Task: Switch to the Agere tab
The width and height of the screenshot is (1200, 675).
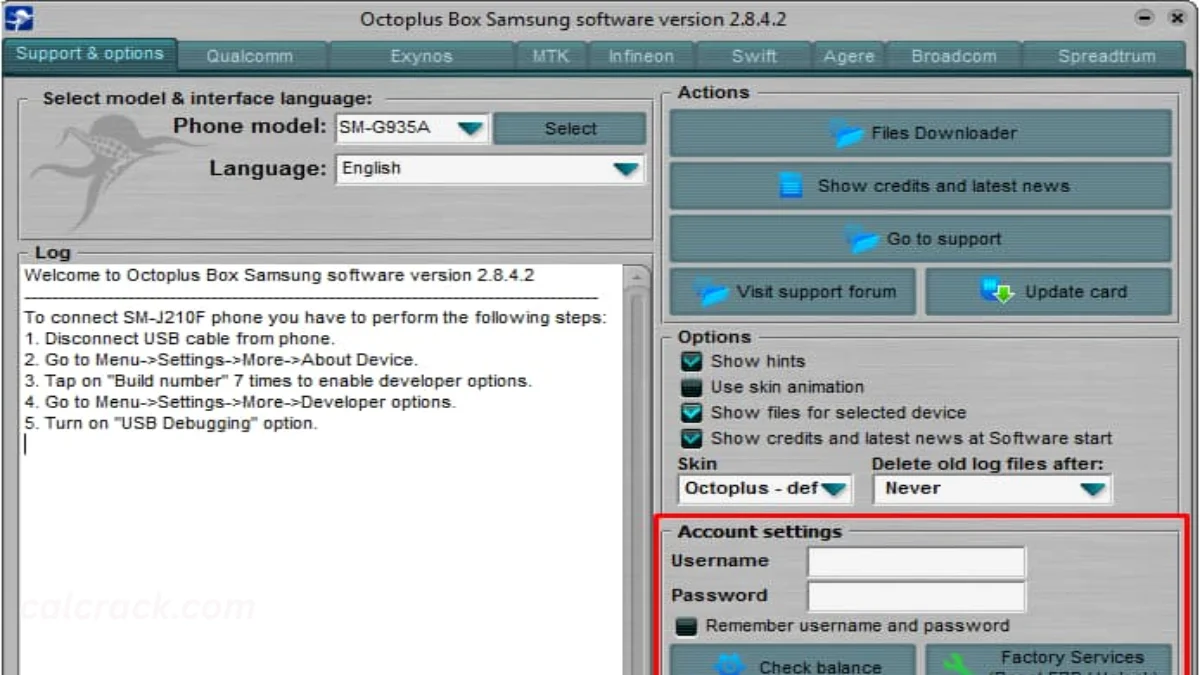Action: coord(849,57)
